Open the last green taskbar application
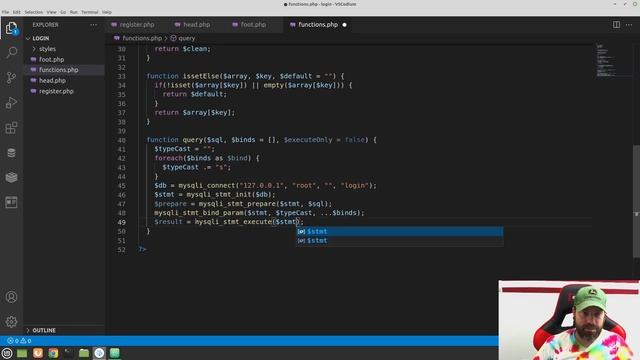The height and width of the screenshot is (360, 640). point(115,353)
